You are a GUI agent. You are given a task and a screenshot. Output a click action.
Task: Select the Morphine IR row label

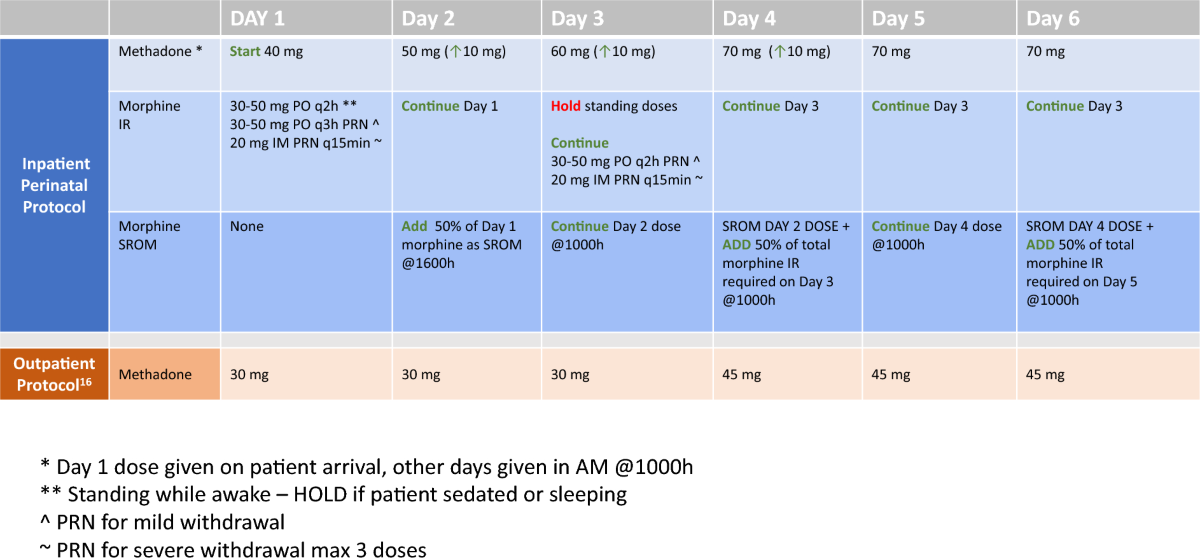click(147, 113)
